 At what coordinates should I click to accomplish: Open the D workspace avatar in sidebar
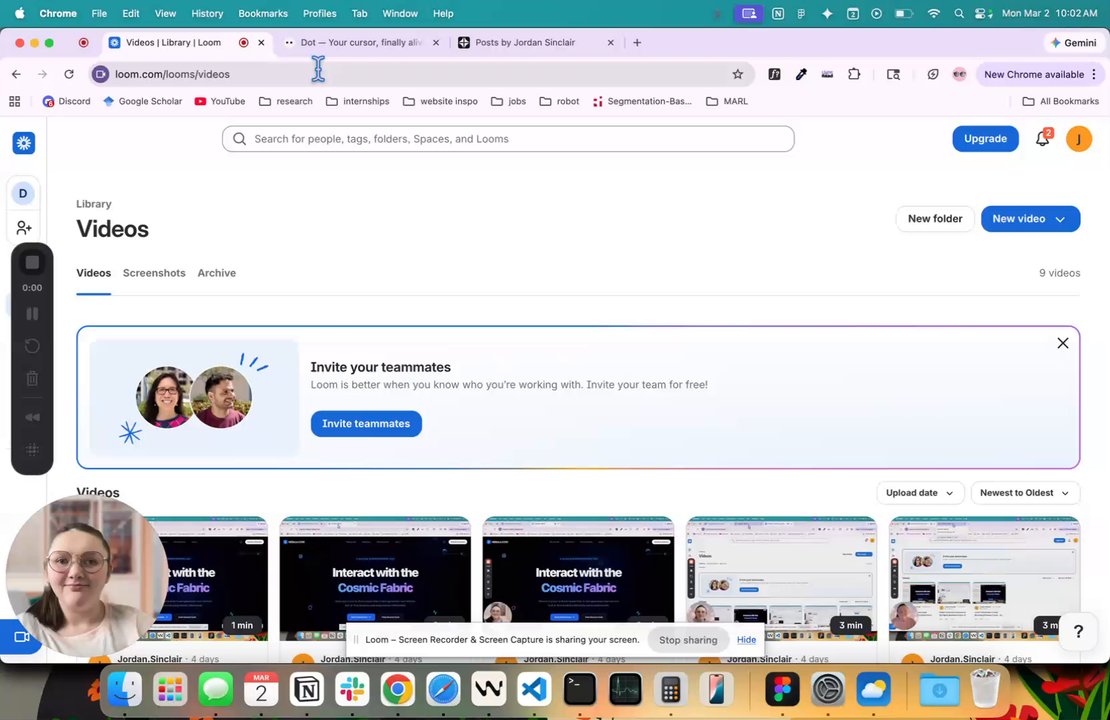23,193
